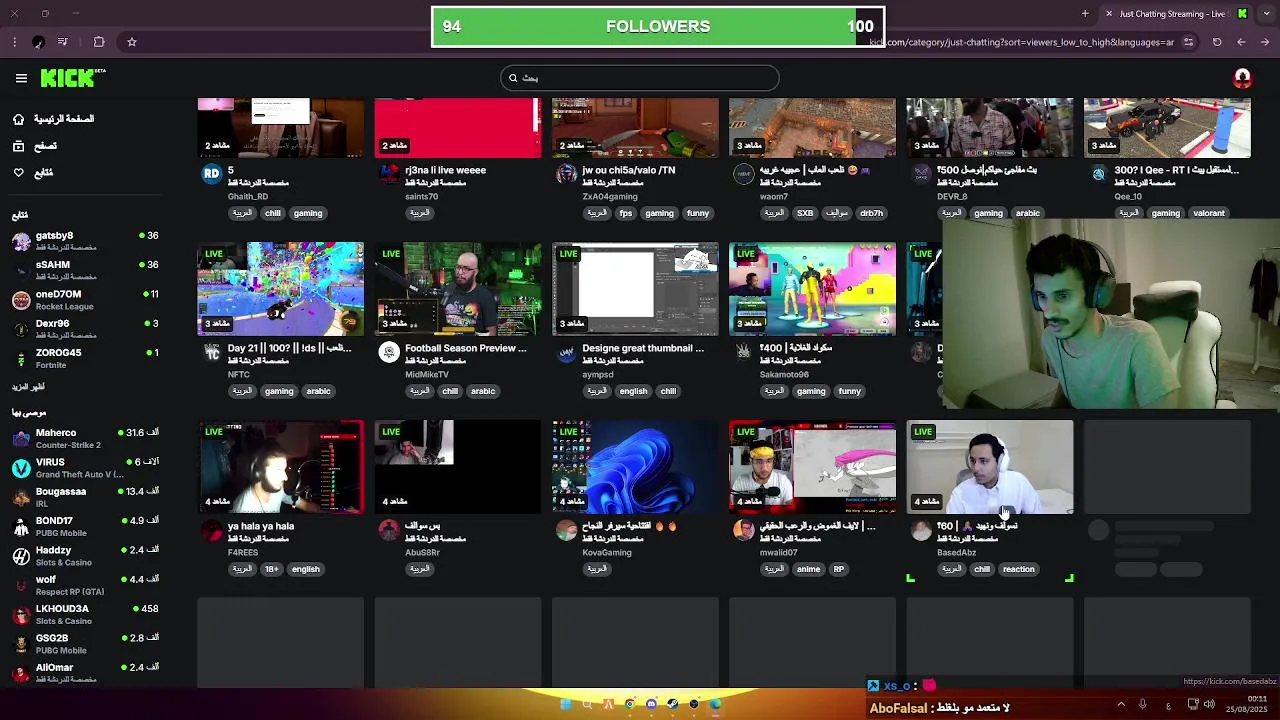Click the gatsby8 avatar in the followed list
This screenshot has width=1280, height=720.
point(21,241)
